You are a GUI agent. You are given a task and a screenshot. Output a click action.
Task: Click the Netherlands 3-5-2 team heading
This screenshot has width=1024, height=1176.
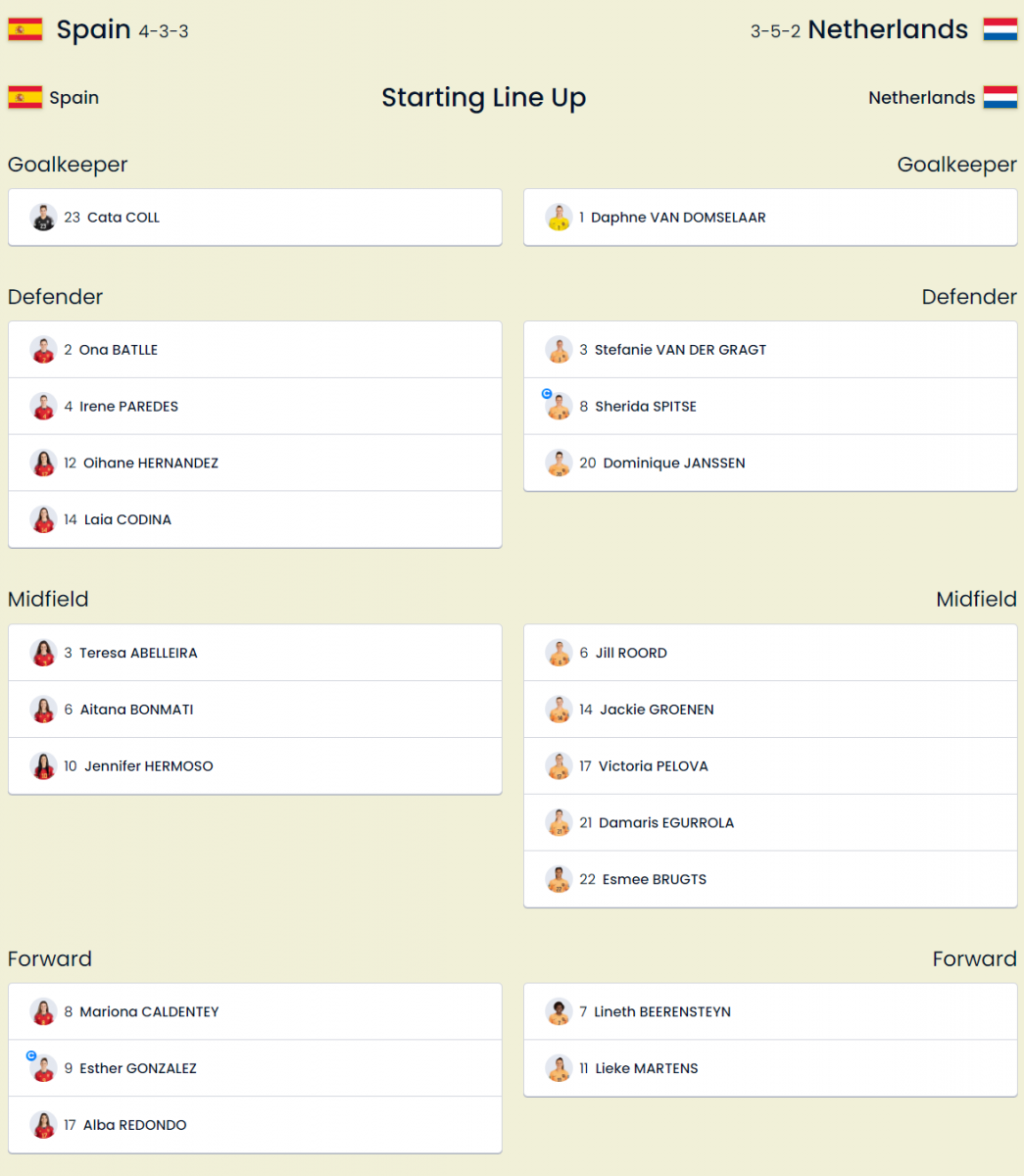858,29
